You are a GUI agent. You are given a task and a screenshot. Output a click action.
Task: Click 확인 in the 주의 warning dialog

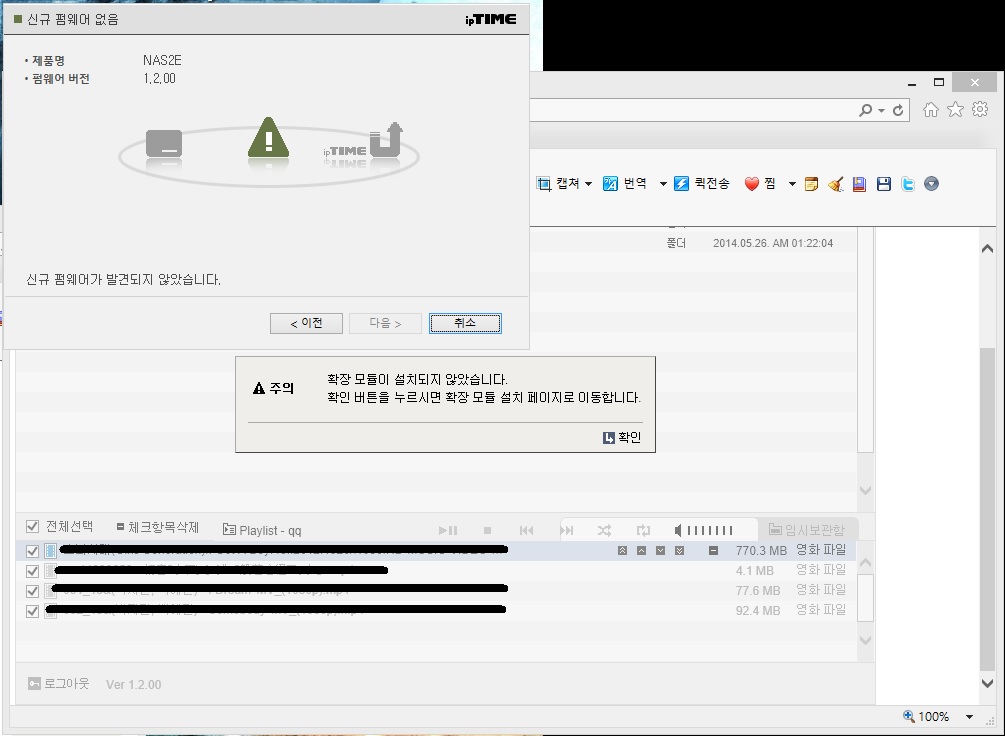click(622, 437)
